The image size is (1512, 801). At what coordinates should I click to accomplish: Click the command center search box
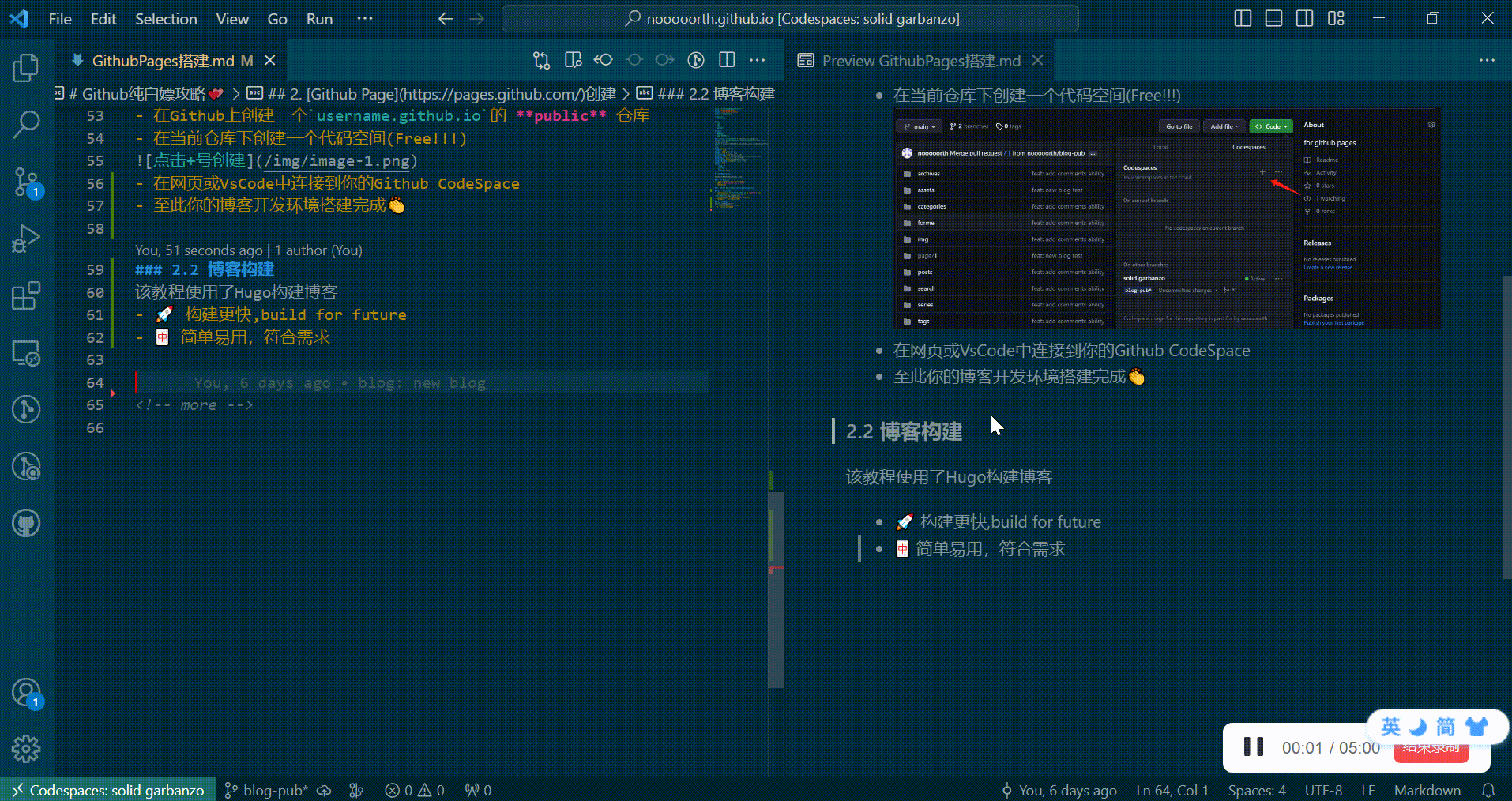[x=790, y=18]
